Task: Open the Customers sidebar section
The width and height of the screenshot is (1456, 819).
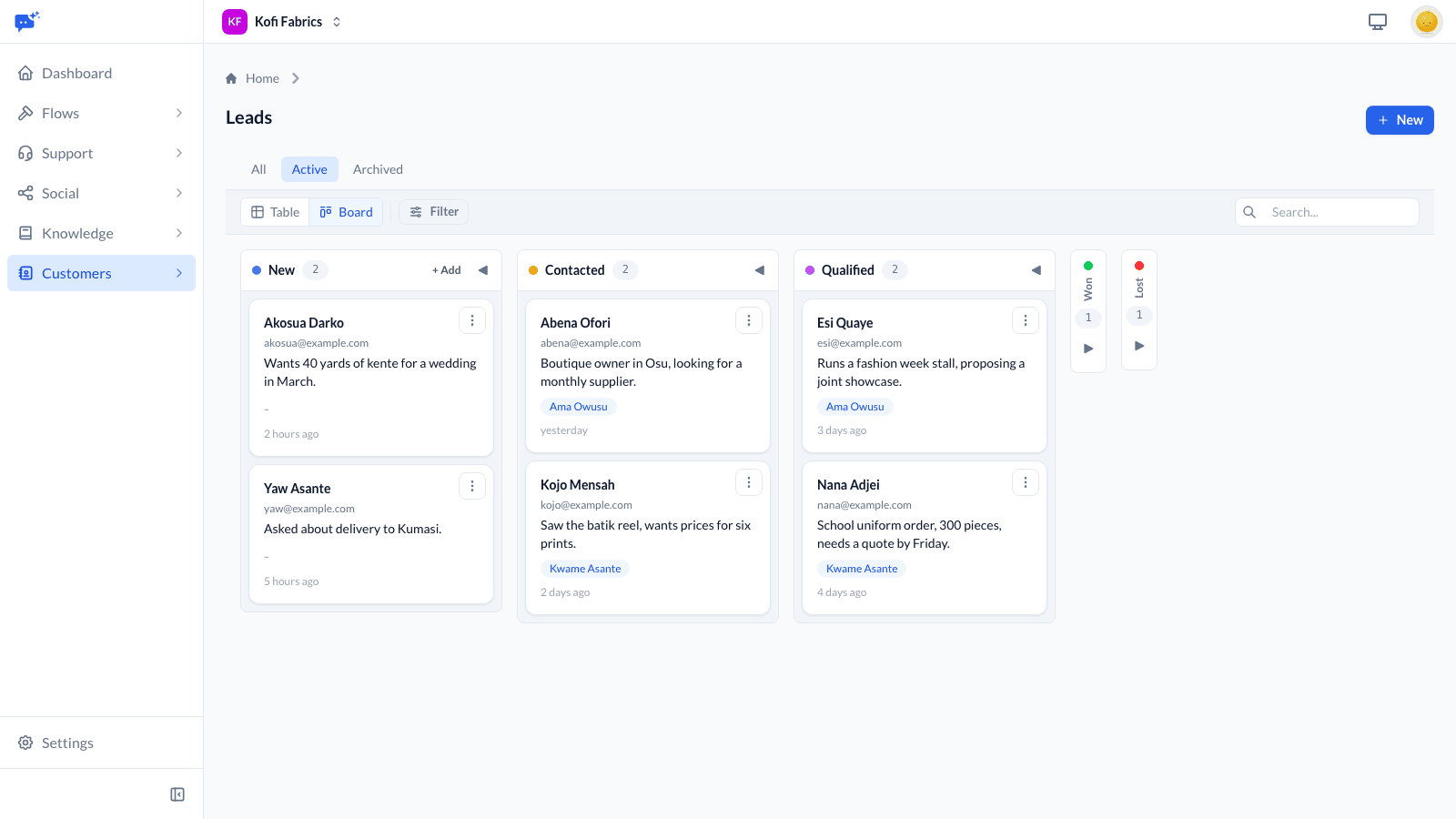Action: point(101,273)
